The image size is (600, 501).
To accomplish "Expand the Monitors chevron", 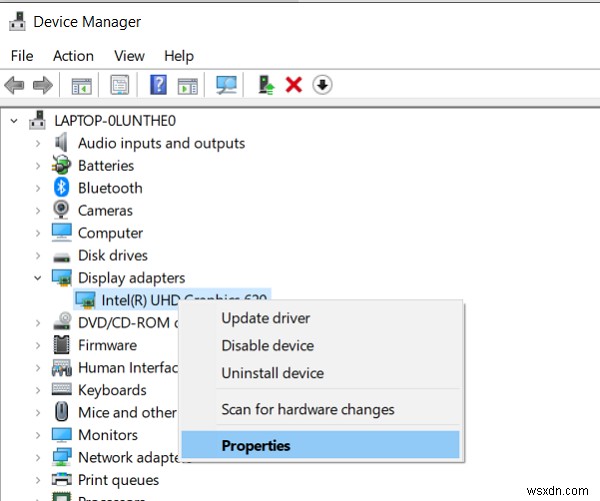I will click(x=38, y=435).
